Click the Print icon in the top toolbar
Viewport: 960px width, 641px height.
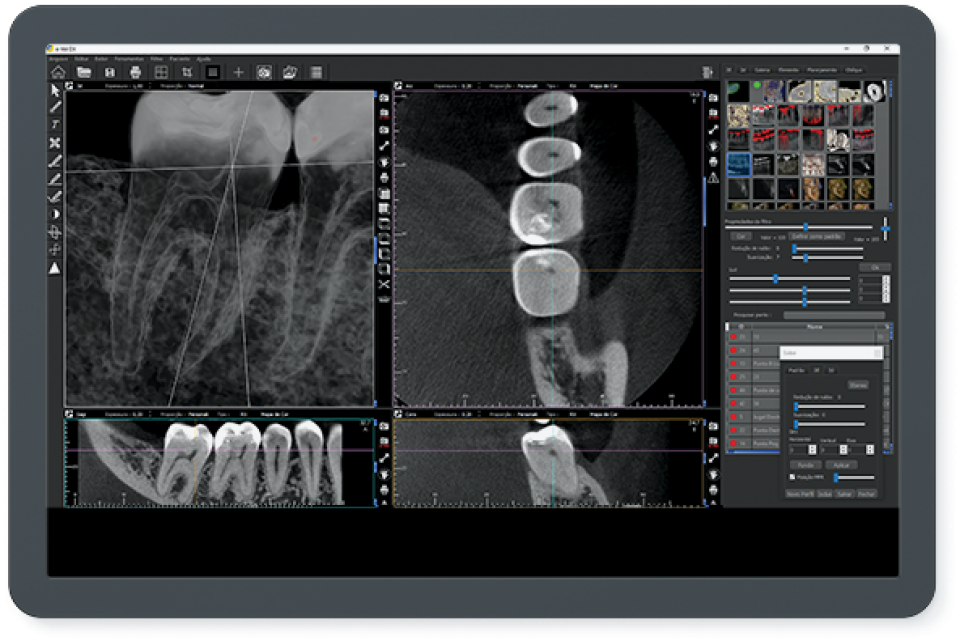tap(135, 72)
